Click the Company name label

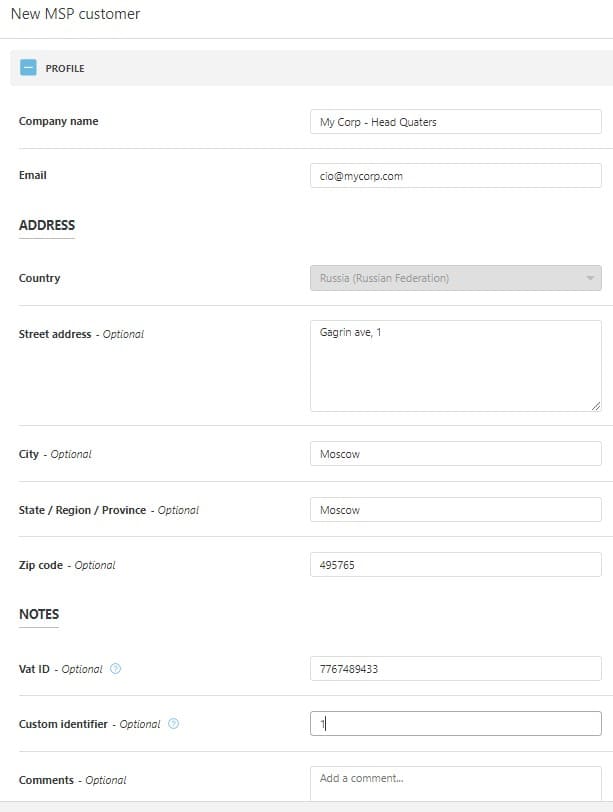(x=58, y=122)
